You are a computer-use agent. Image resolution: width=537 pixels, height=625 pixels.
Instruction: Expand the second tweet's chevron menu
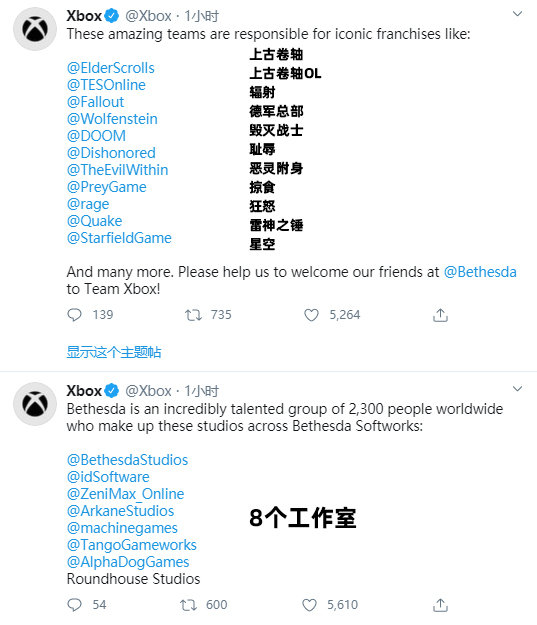[x=517, y=389]
